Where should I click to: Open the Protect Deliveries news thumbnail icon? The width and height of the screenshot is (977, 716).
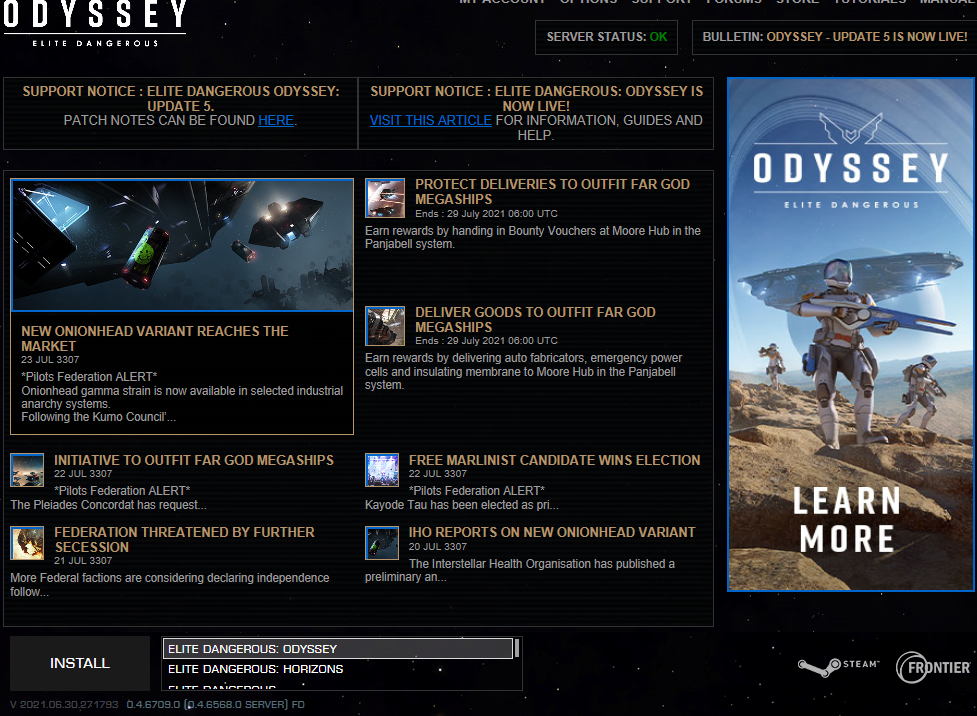[x=385, y=198]
